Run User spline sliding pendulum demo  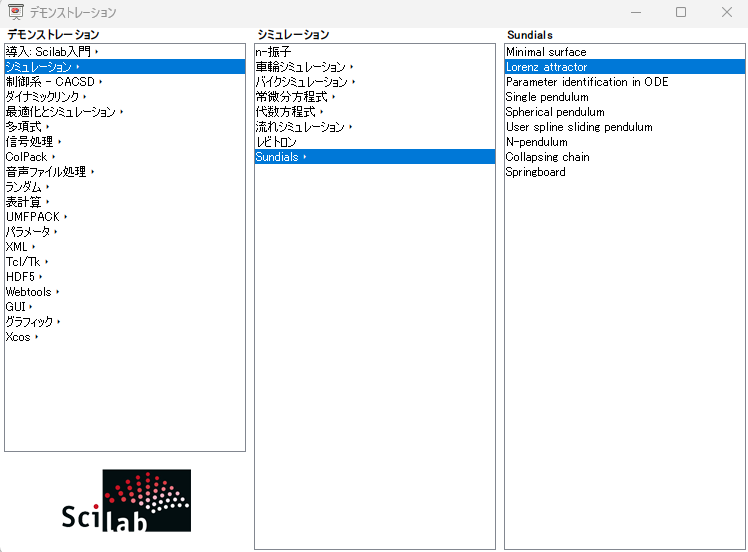pos(625,127)
